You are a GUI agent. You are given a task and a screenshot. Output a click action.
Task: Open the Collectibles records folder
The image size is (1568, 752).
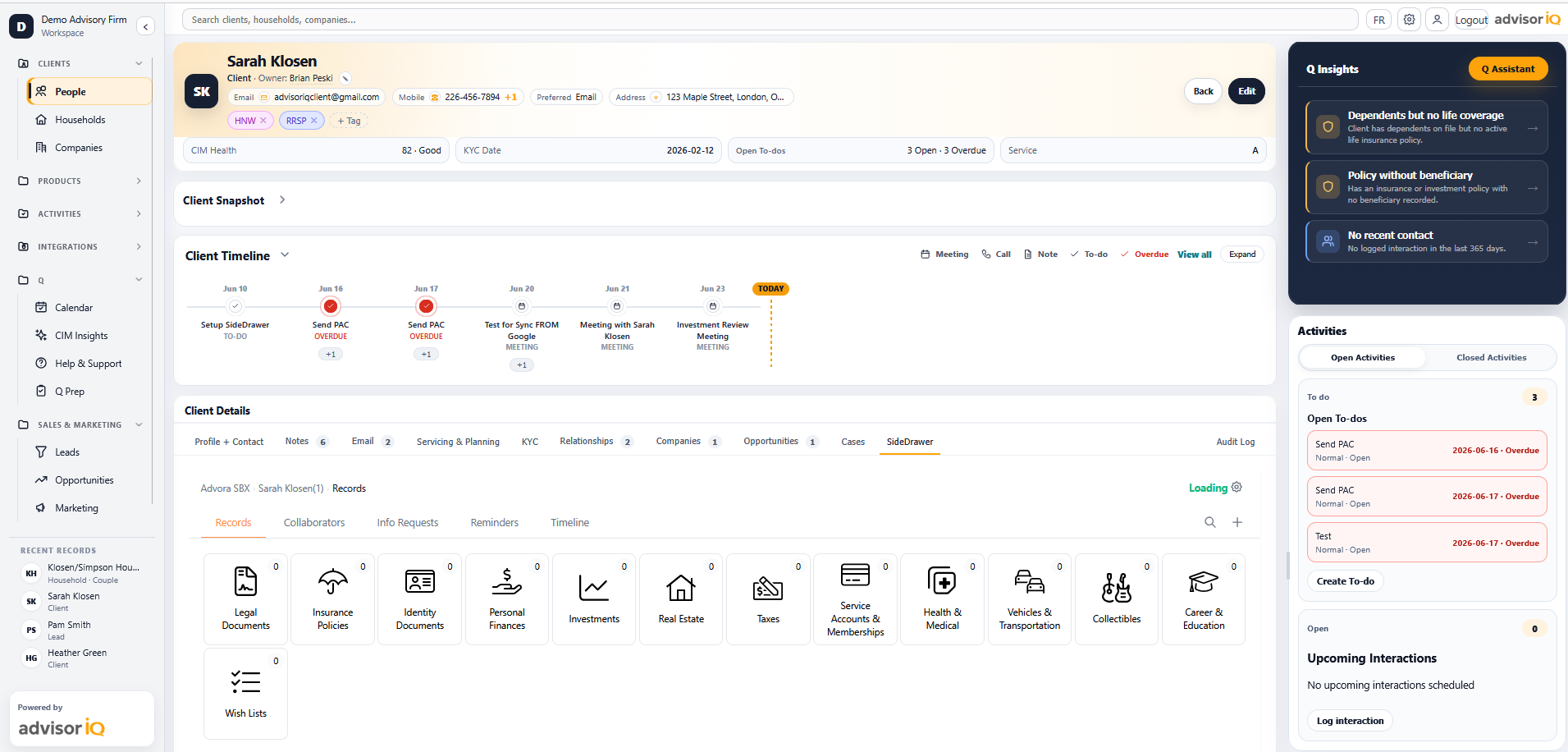(1117, 598)
